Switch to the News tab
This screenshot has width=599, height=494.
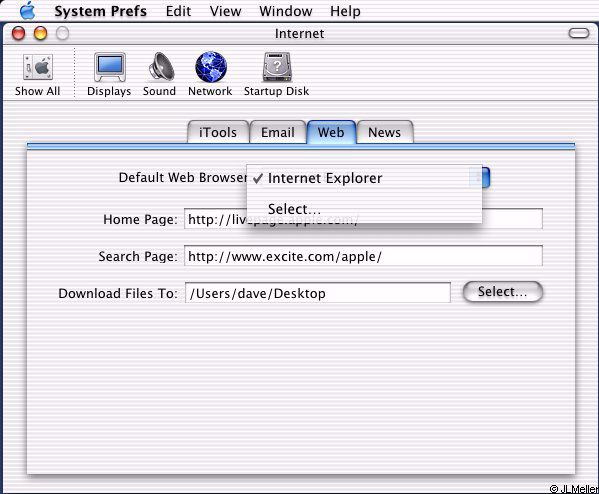pyautogui.click(x=385, y=132)
